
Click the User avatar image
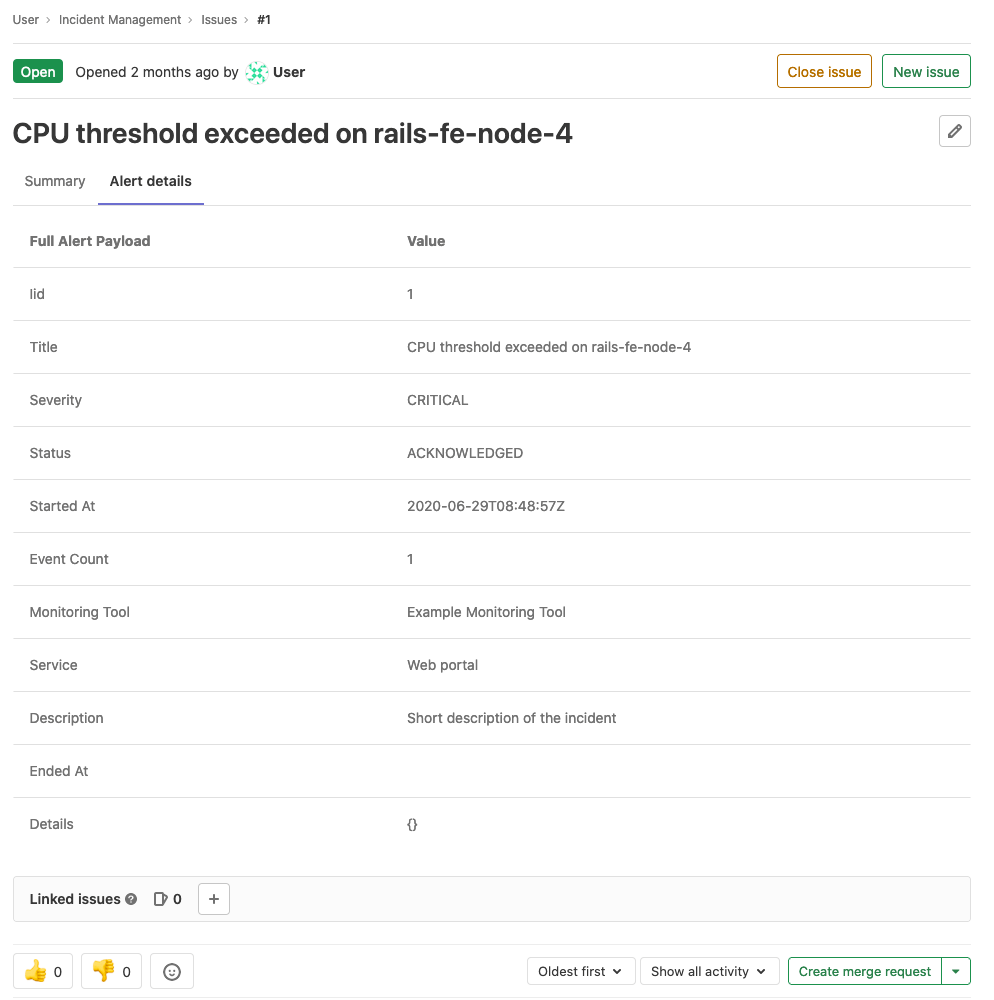[x=257, y=72]
